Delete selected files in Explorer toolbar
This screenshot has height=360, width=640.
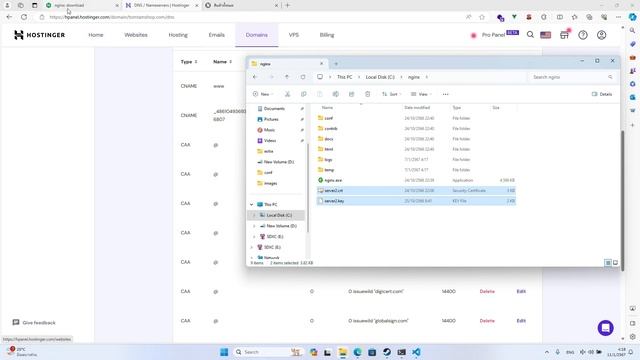pyautogui.click(x=367, y=94)
